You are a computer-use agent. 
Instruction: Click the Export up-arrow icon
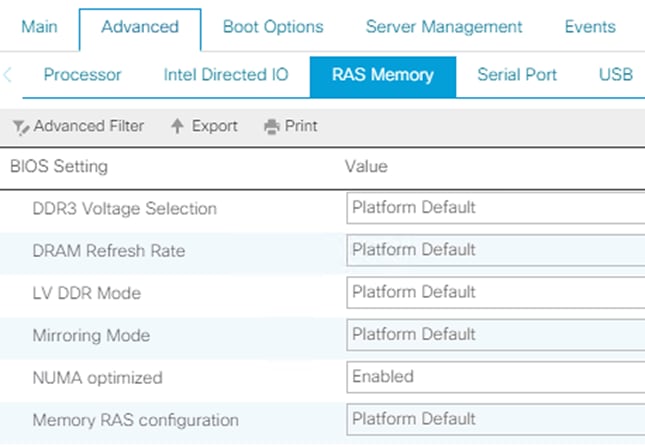point(178,126)
